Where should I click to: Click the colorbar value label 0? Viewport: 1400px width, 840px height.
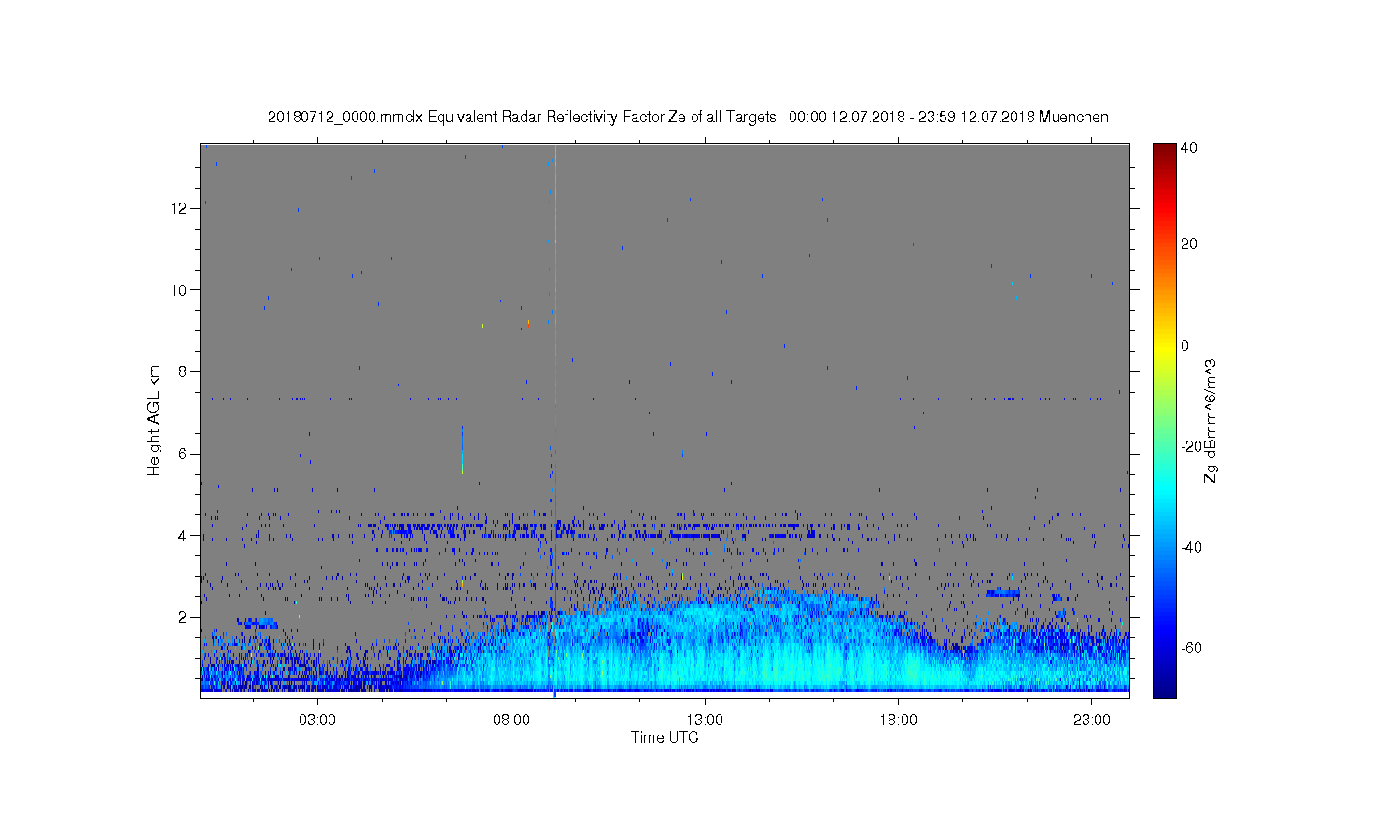coord(1185,345)
